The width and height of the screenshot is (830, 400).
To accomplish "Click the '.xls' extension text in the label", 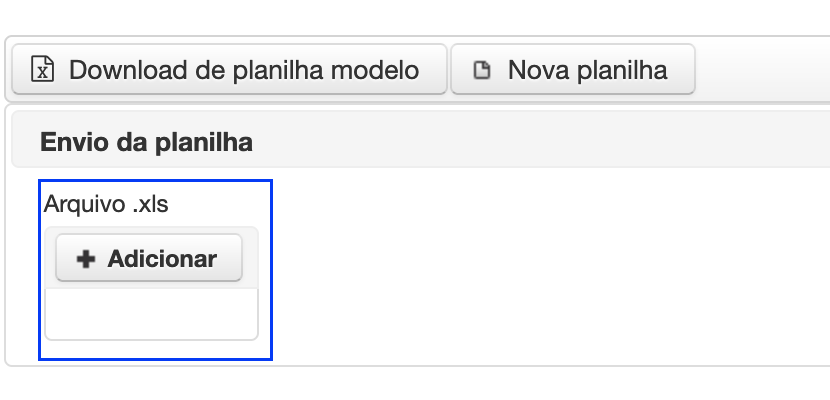I will 150,204.
